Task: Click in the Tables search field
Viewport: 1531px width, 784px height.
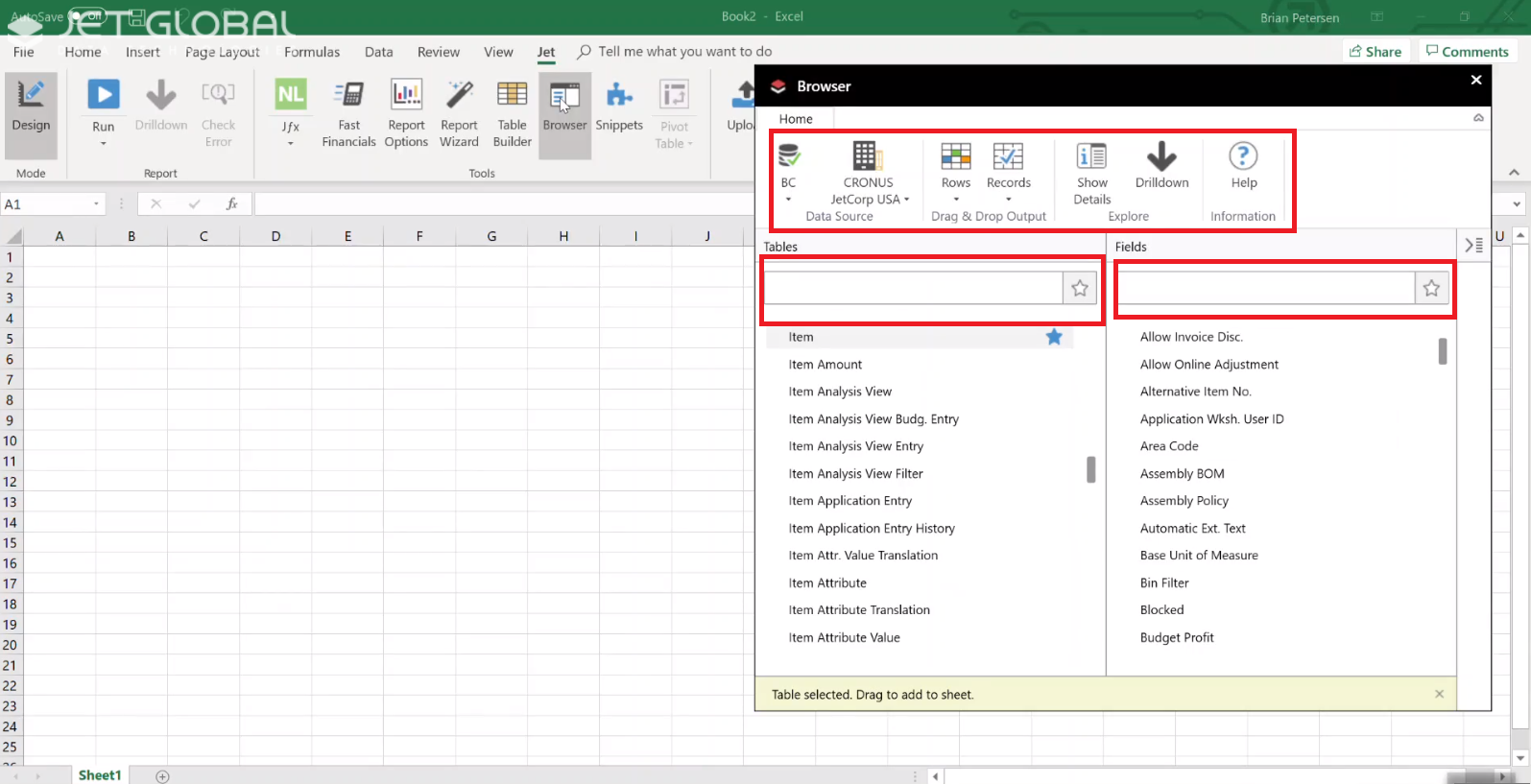Action: pyautogui.click(x=913, y=288)
